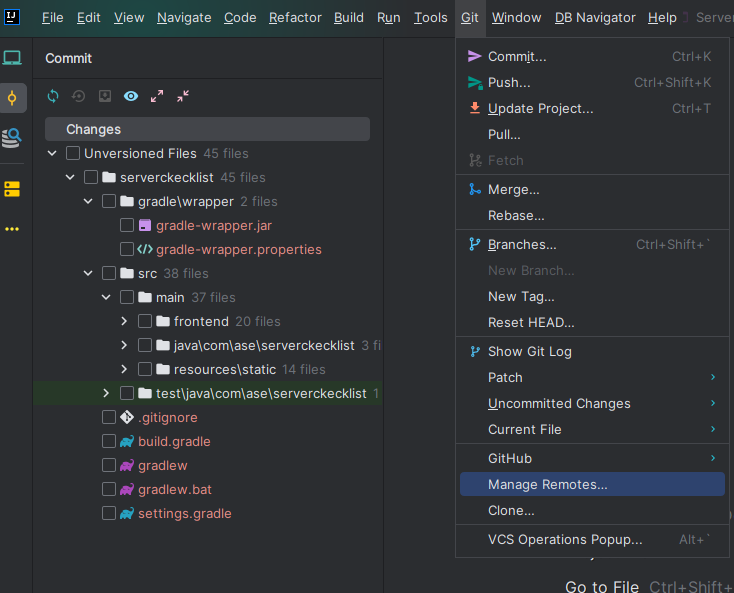Expand the test\java\com\ase\serverckecklist node

(106, 393)
